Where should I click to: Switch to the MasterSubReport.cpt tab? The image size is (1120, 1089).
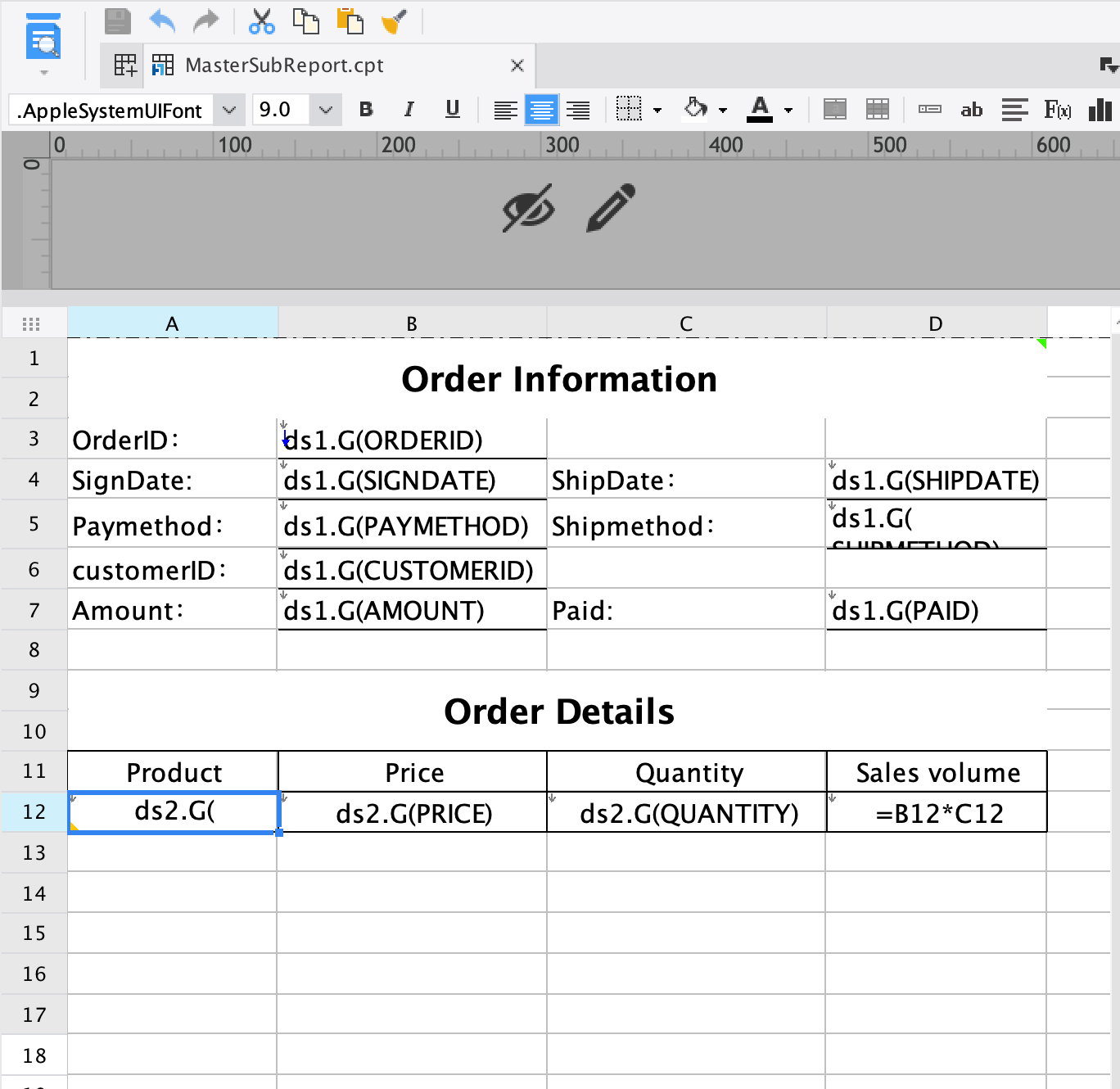tap(284, 66)
